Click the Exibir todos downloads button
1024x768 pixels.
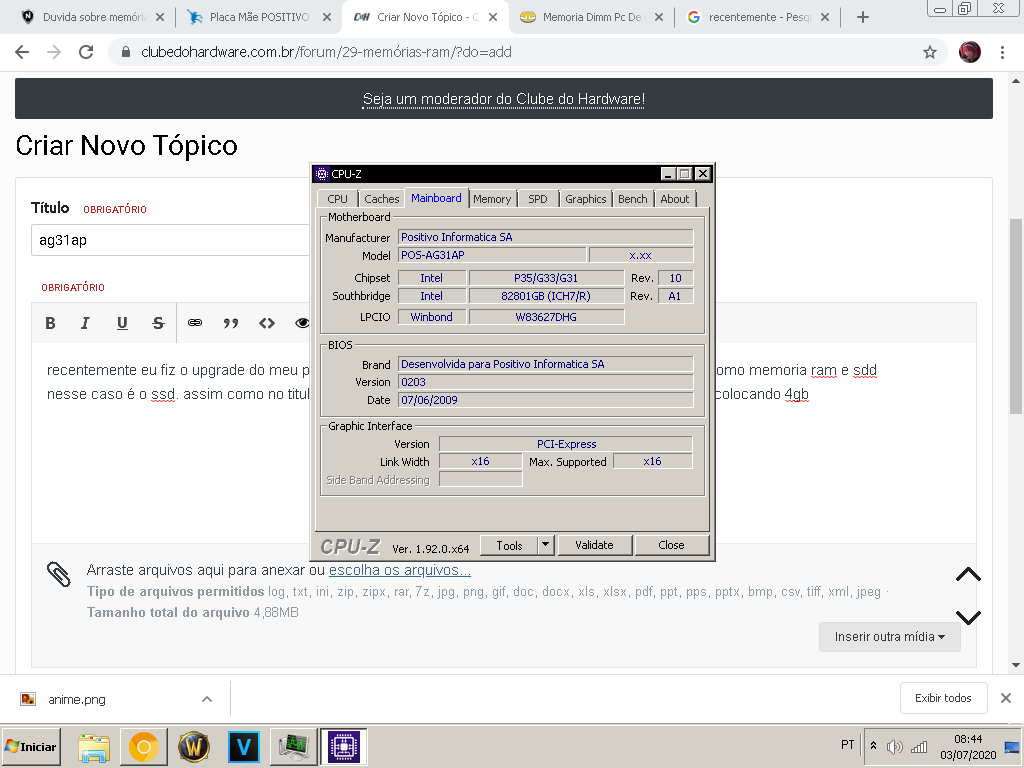(x=943, y=698)
